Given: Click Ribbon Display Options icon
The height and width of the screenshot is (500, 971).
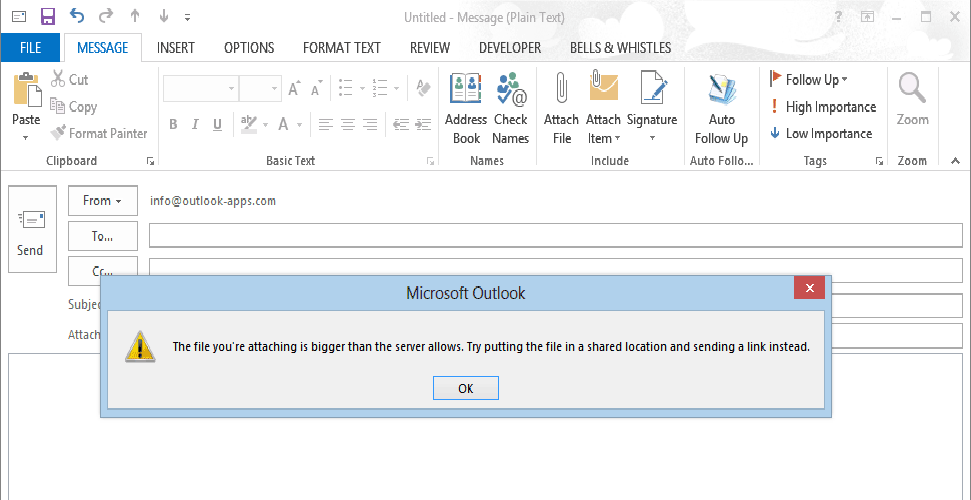Looking at the screenshot, I should pos(868,17).
